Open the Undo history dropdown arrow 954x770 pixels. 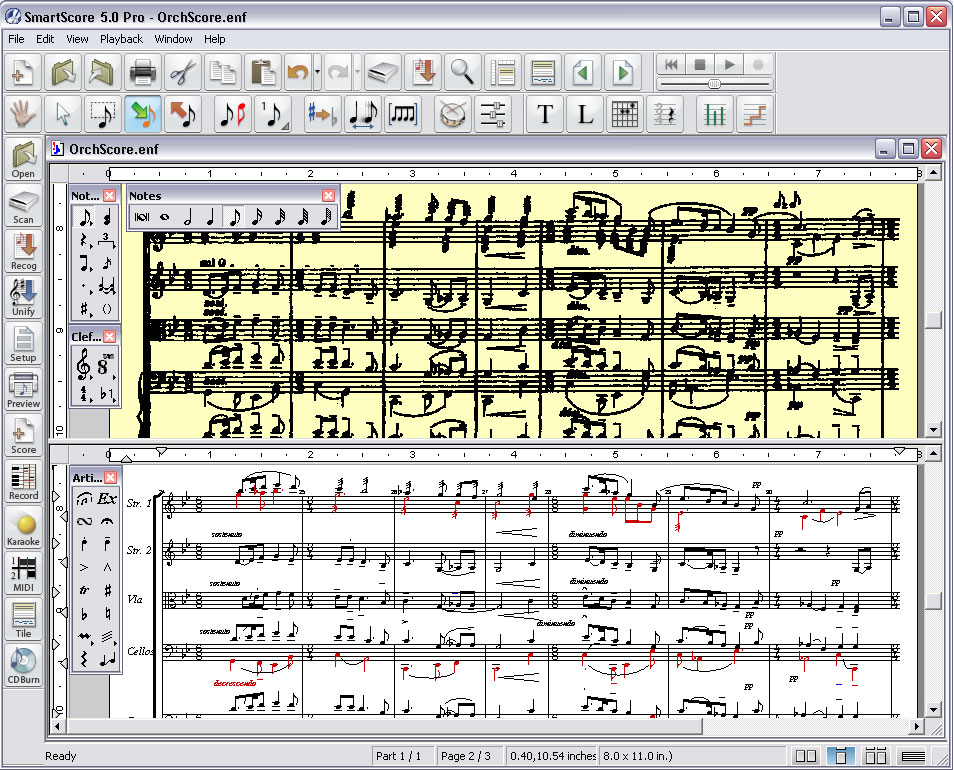pyautogui.click(x=317, y=72)
